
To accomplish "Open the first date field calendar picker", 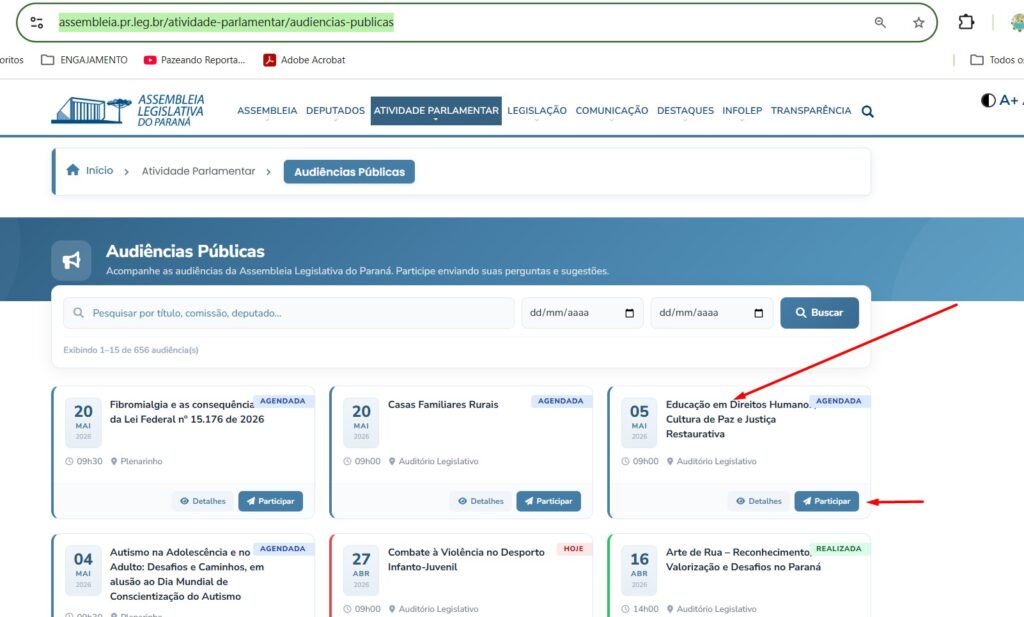I will point(629,313).
